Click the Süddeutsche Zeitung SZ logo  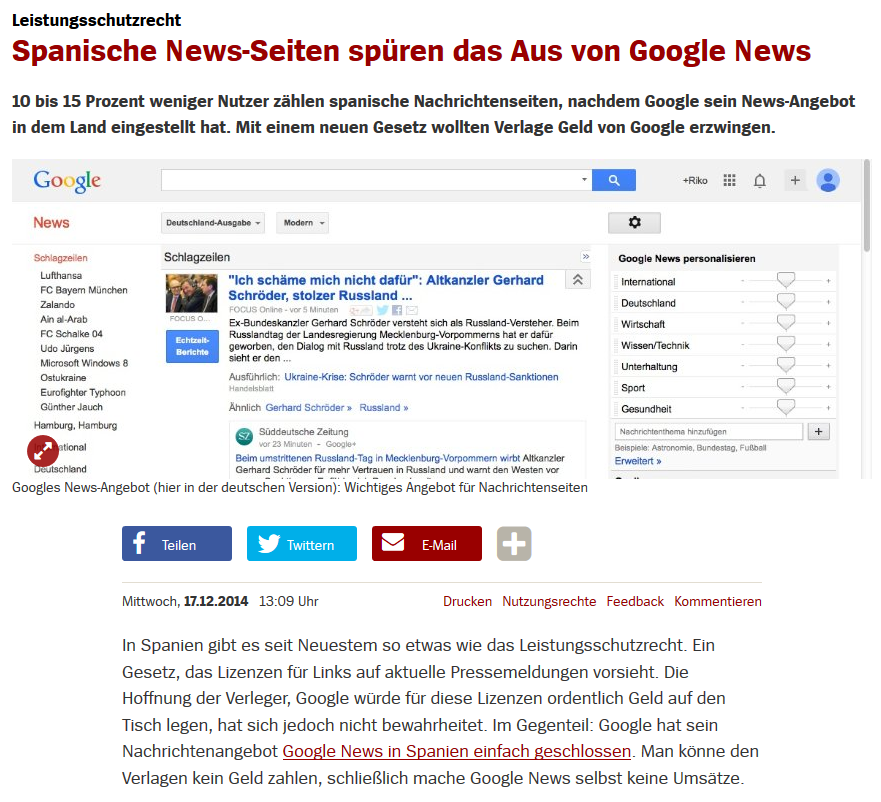pos(244,436)
